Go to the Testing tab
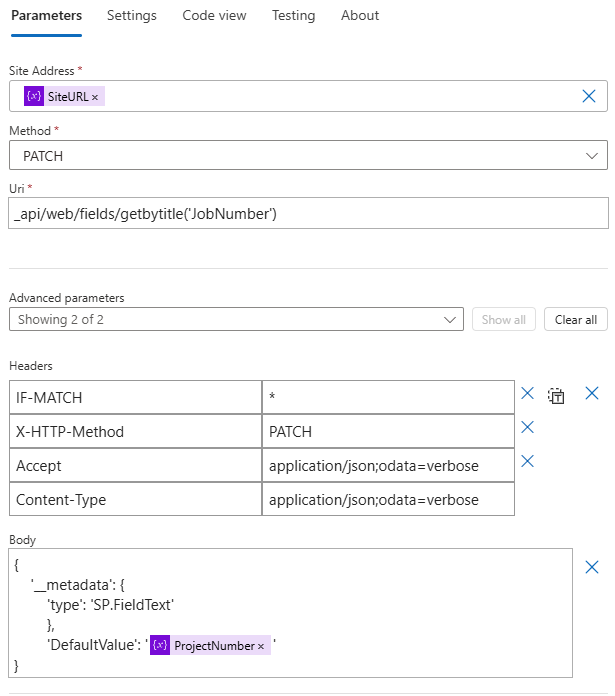 pyautogui.click(x=293, y=15)
